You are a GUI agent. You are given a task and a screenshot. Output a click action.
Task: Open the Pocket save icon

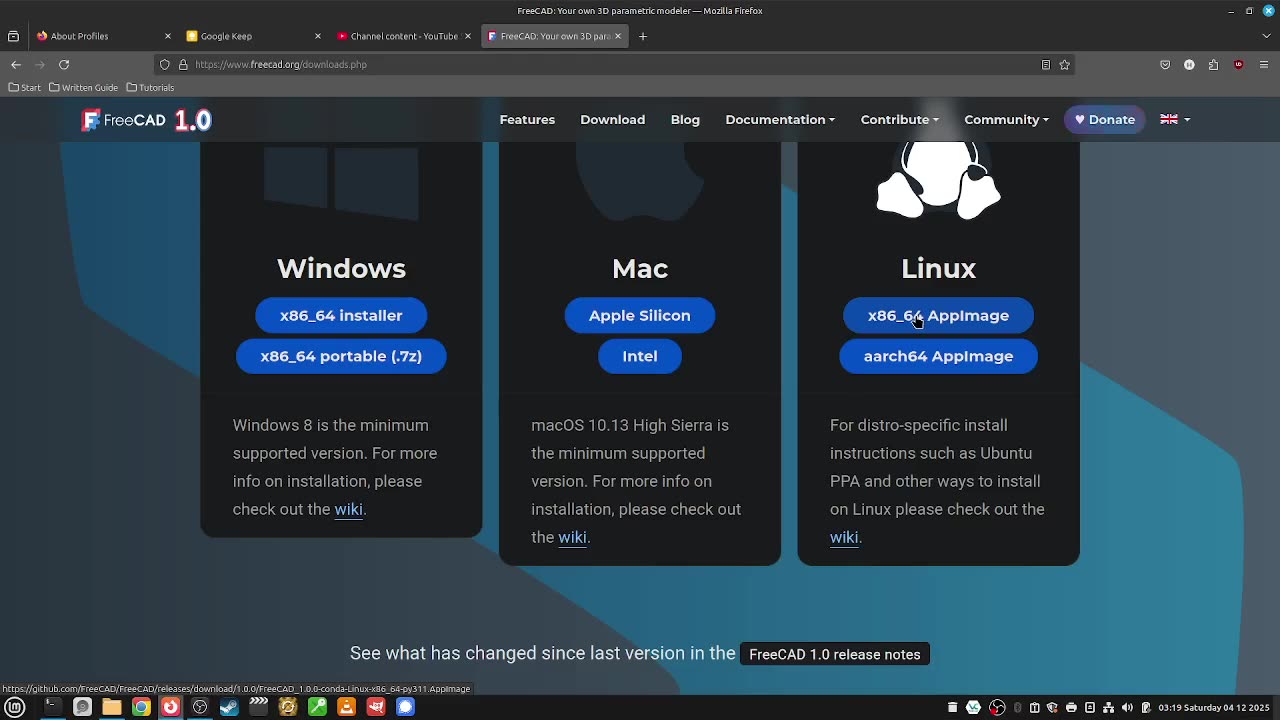pos(1165,64)
